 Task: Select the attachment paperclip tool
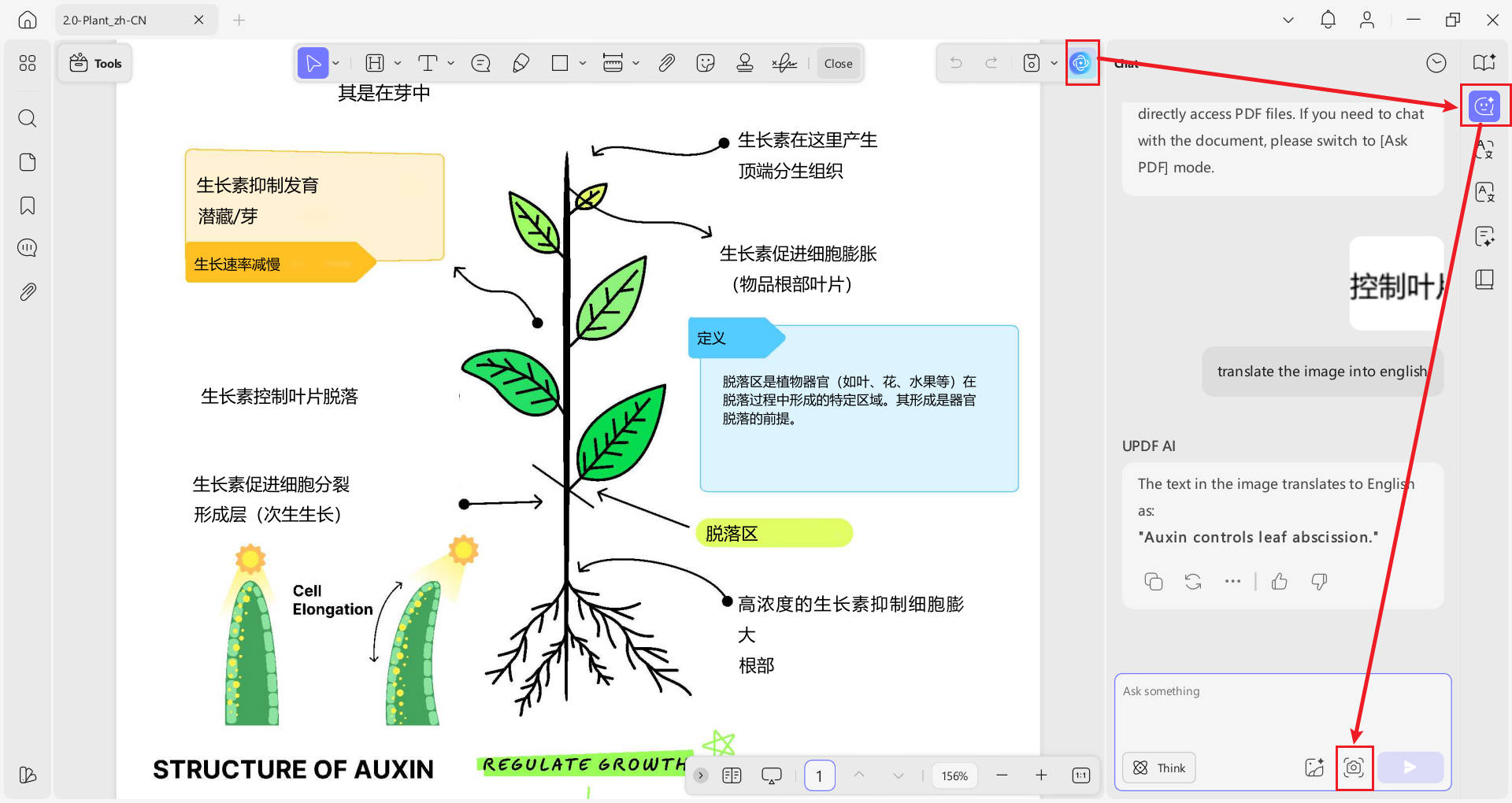666,63
